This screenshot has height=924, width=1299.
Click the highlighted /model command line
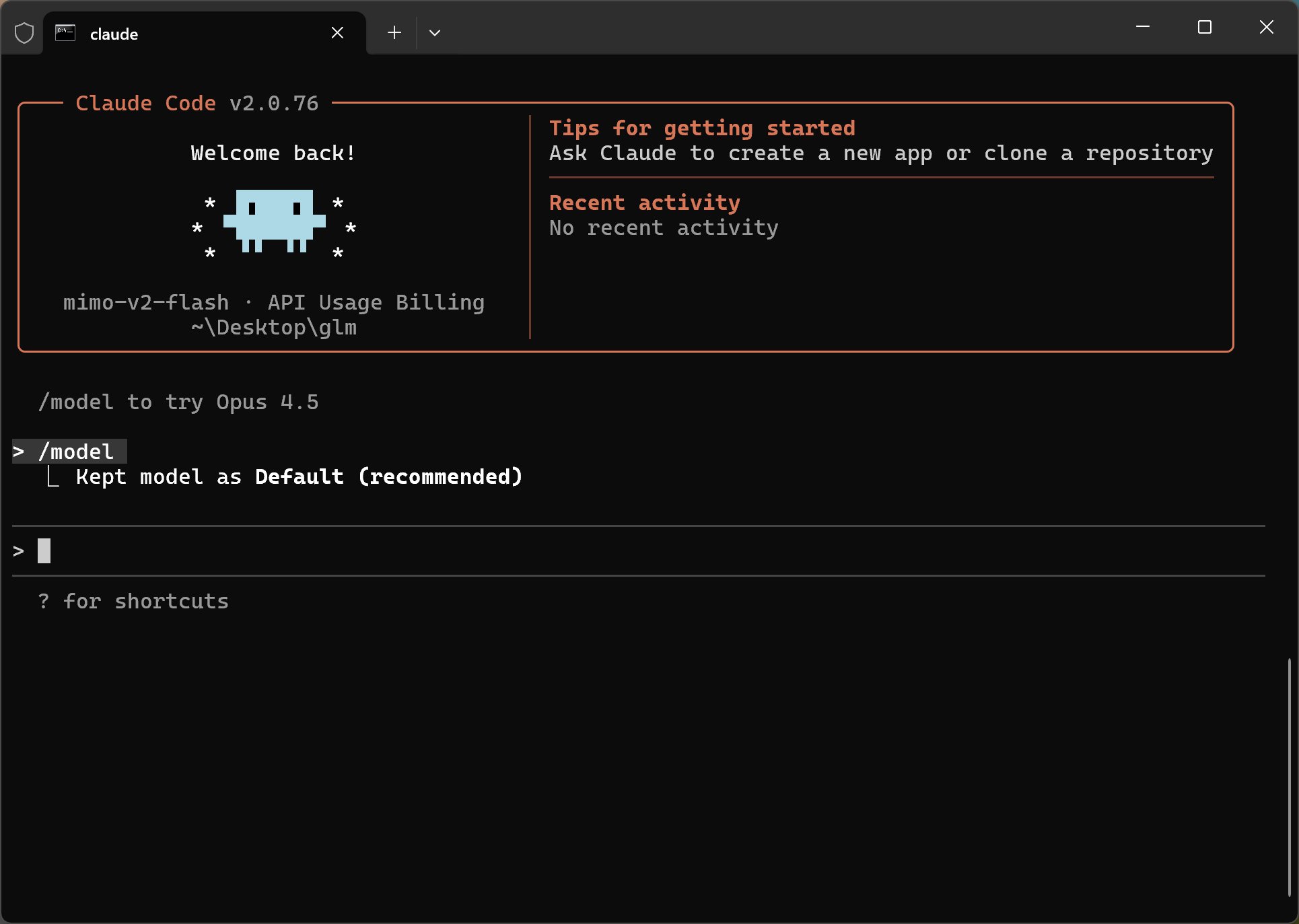click(x=75, y=452)
